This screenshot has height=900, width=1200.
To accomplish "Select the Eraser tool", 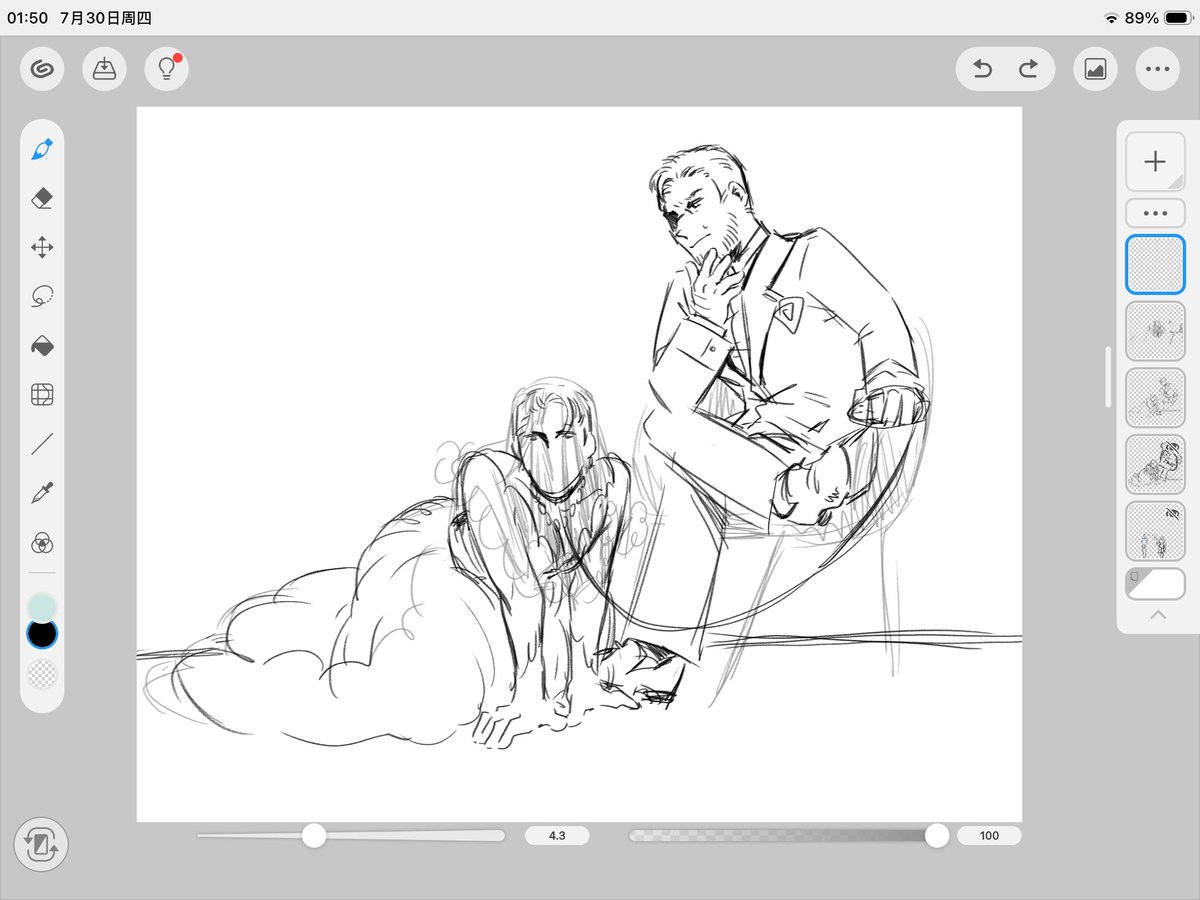I will point(42,198).
